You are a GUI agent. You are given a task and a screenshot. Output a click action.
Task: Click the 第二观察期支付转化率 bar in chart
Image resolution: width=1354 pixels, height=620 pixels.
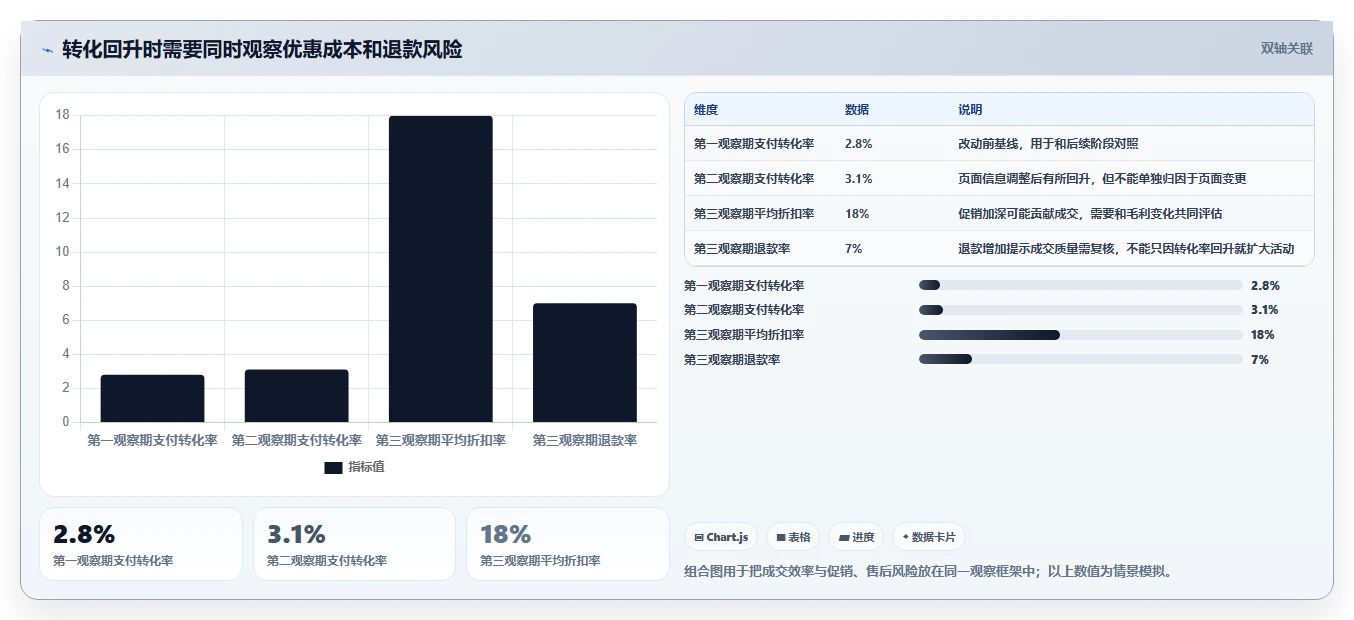pyautogui.click(x=296, y=396)
